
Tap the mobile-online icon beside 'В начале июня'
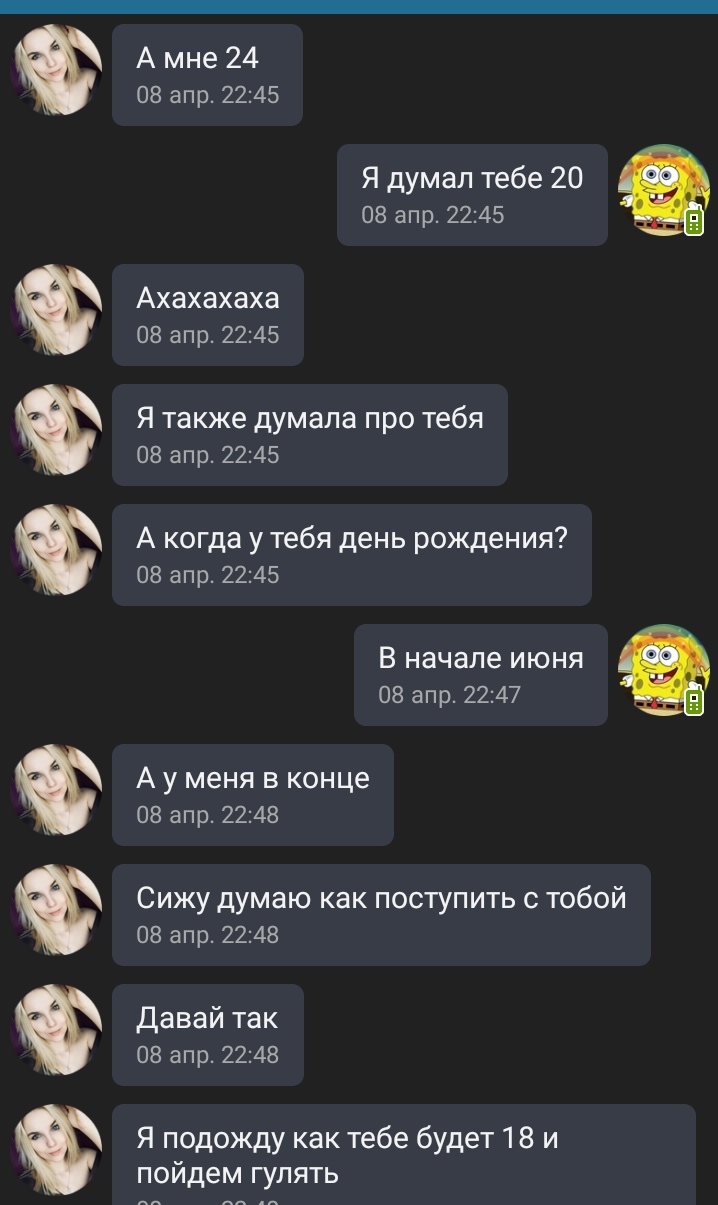pos(694,700)
